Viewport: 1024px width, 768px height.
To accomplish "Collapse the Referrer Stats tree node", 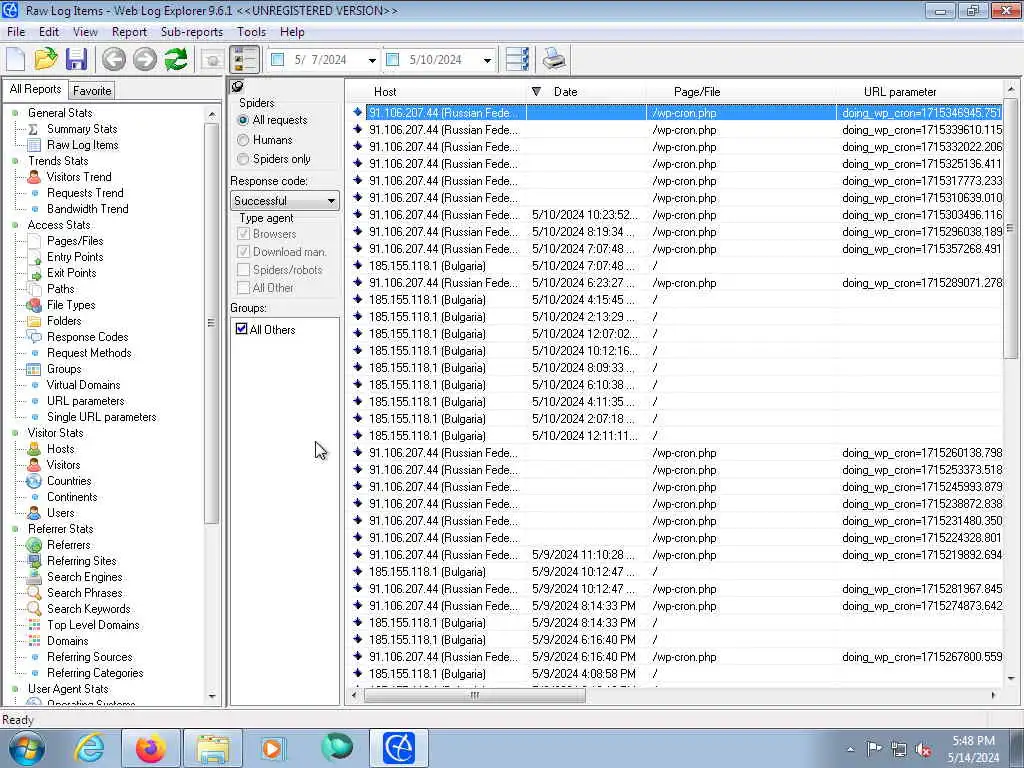I will click(15, 529).
